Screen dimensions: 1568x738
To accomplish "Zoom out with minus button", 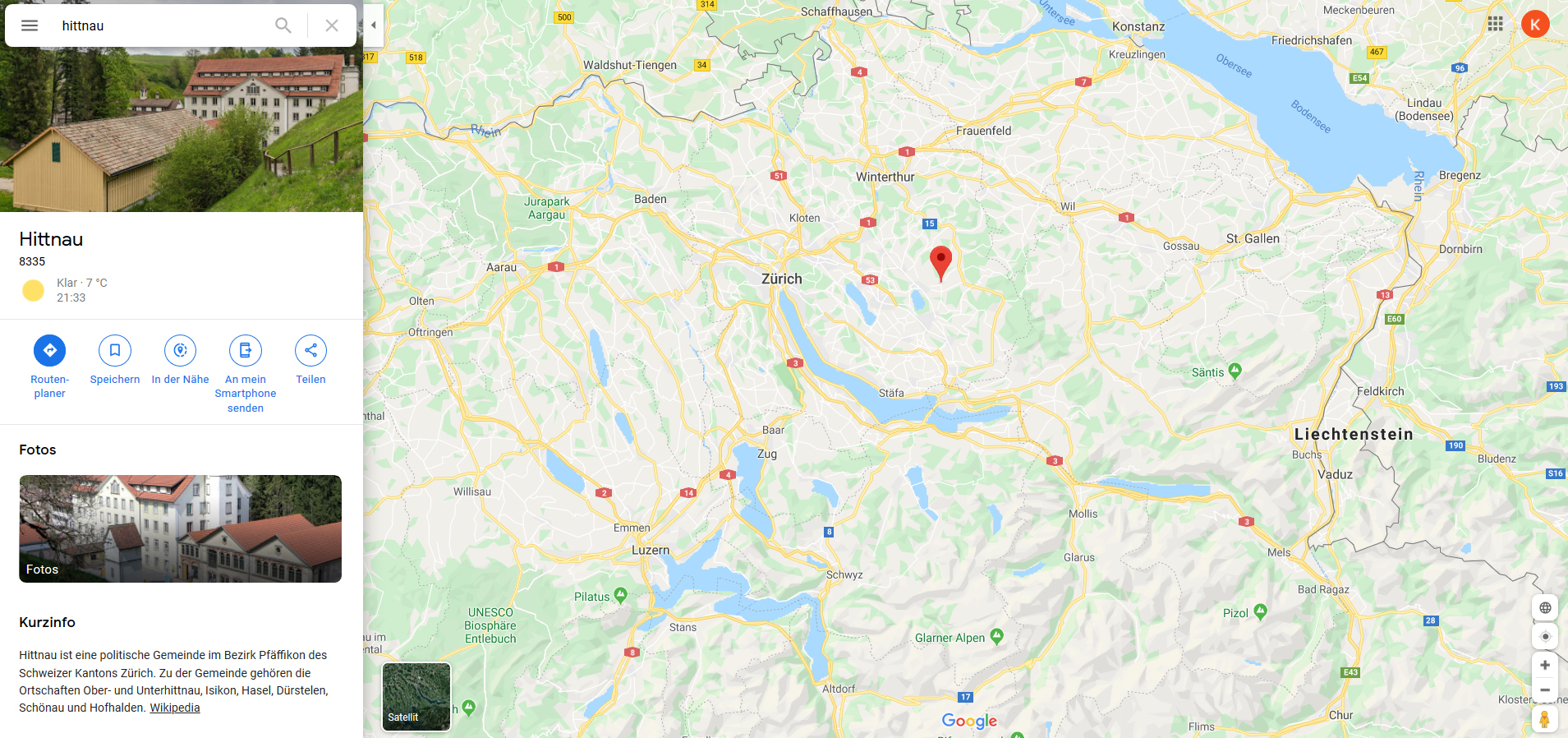I will 1545,690.
